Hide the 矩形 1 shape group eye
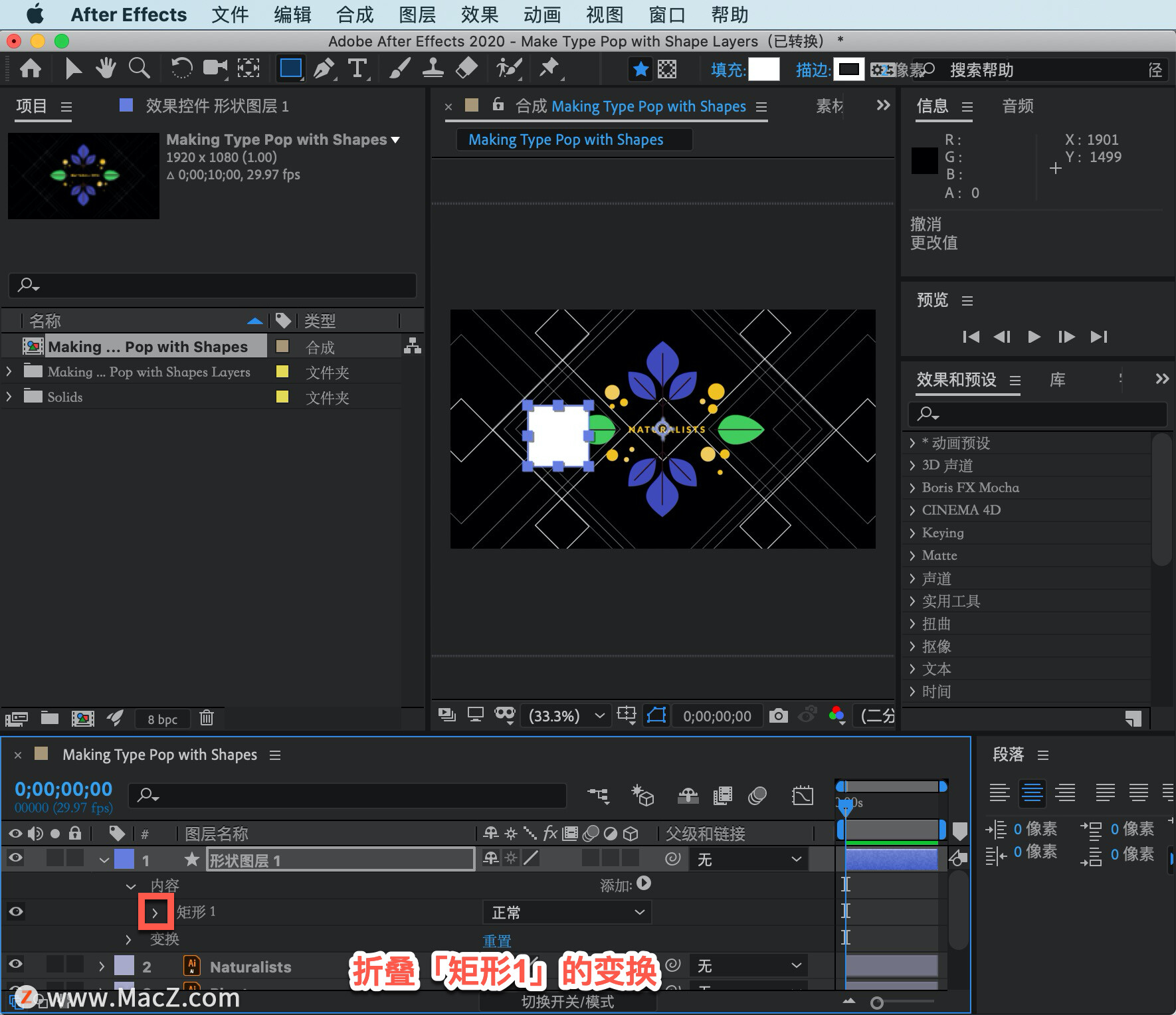The width and height of the screenshot is (1176, 1015). point(15,911)
